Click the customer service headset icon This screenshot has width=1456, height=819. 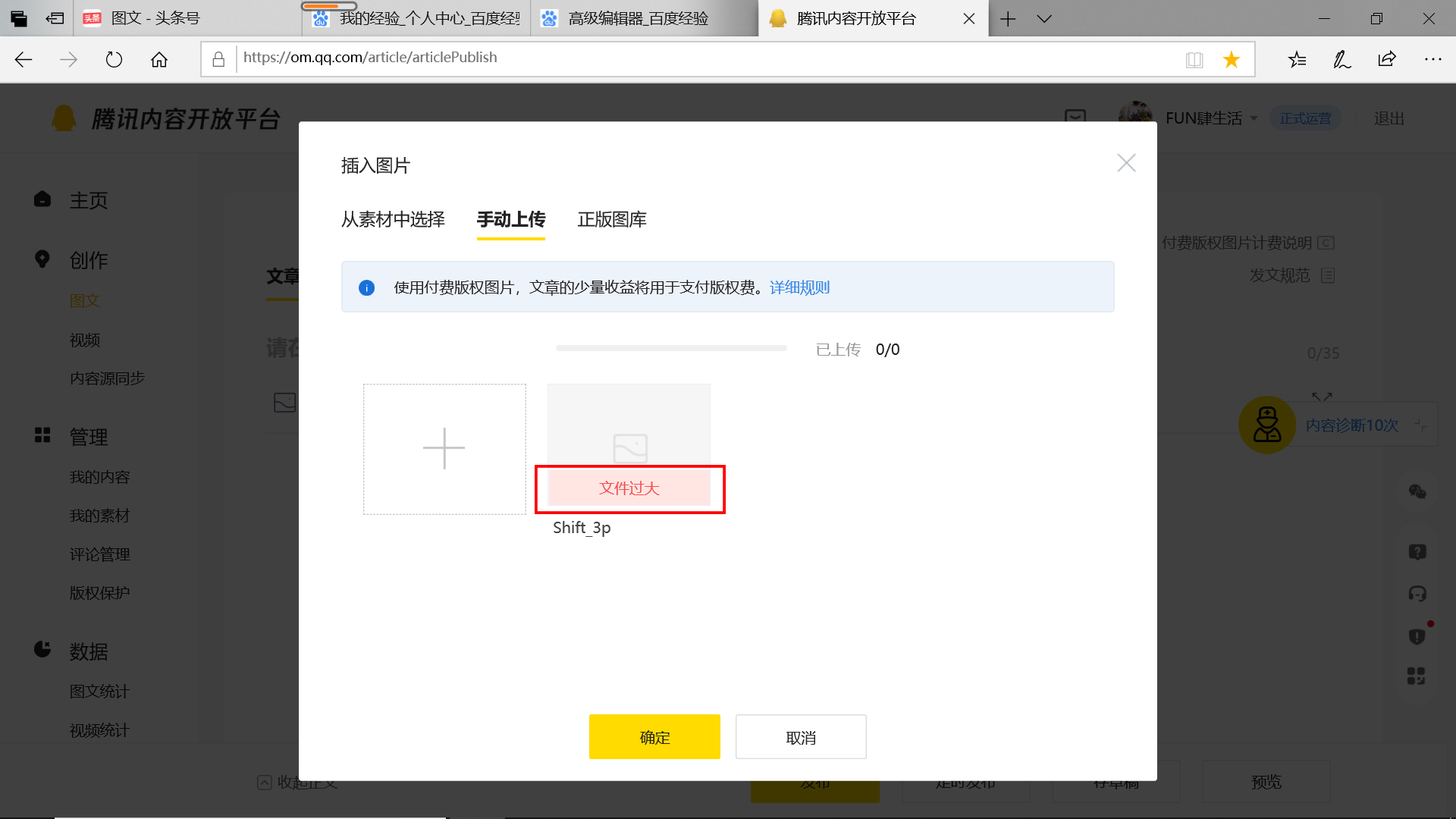1417,594
